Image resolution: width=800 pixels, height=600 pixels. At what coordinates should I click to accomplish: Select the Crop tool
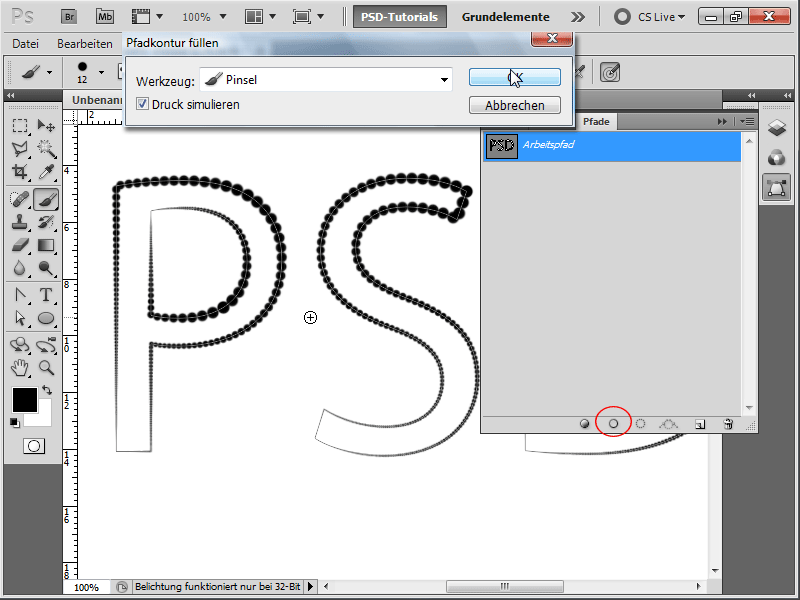20,171
